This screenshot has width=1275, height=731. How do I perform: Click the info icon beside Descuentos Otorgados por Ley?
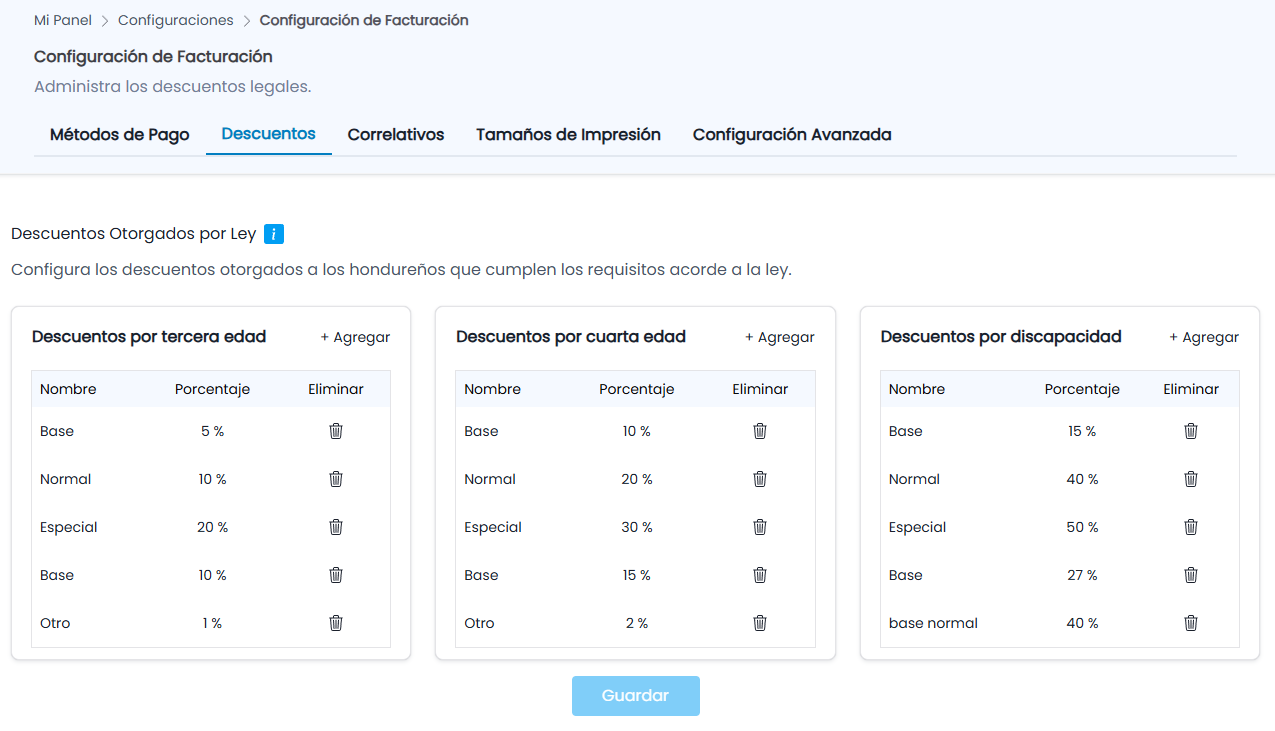[x=274, y=234]
